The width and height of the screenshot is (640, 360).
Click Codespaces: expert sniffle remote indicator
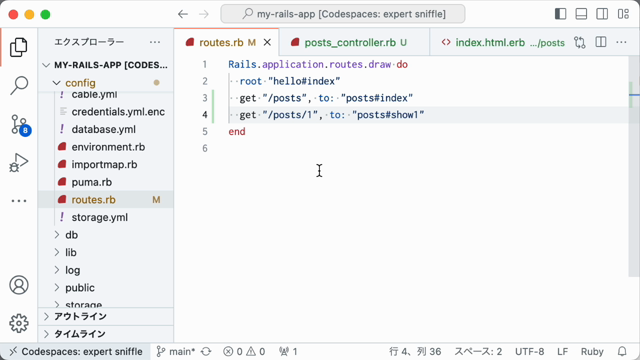tap(76, 351)
